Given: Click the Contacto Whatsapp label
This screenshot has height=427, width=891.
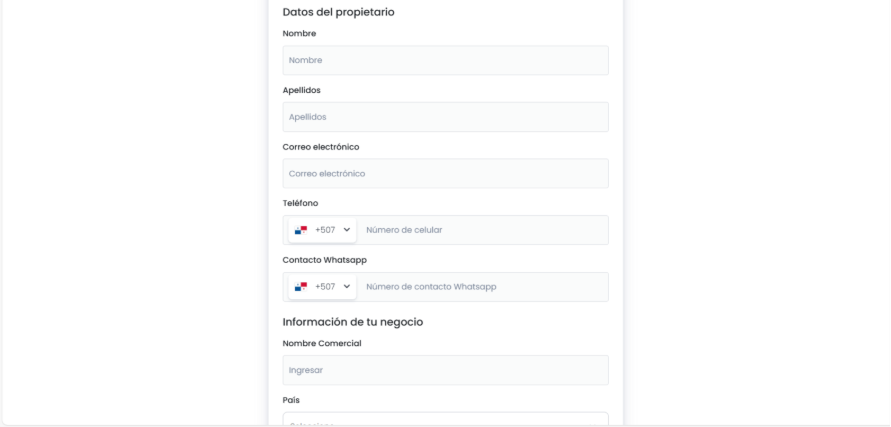Looking at the screenshot, I should (324, 260).
